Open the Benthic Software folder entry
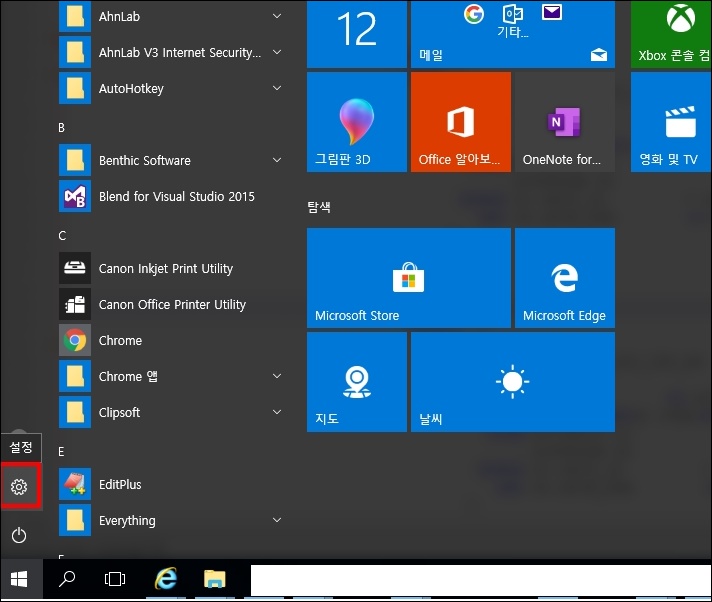This screenshot has height=602, width=712. 173,160
